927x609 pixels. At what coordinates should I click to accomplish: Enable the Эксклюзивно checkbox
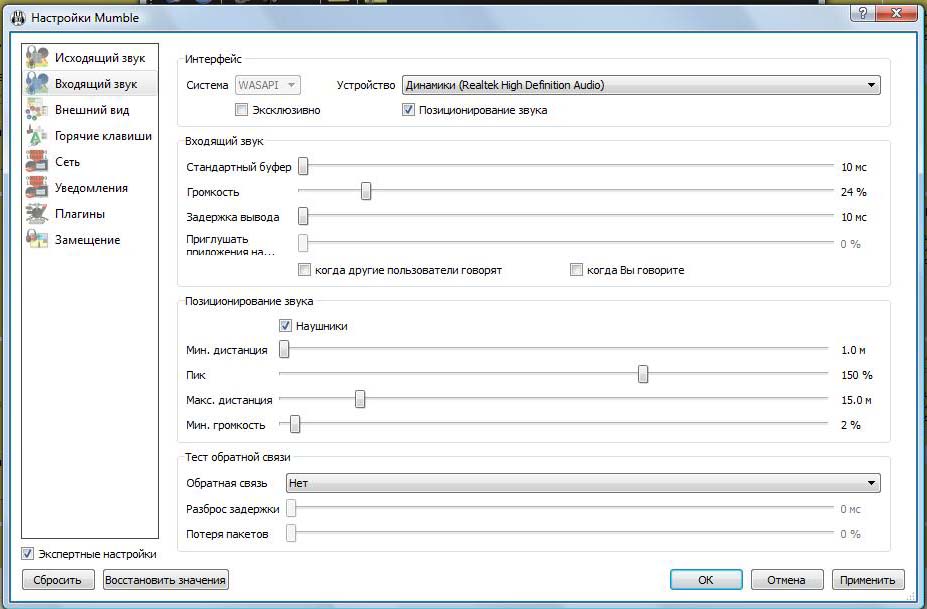[241, 110]
